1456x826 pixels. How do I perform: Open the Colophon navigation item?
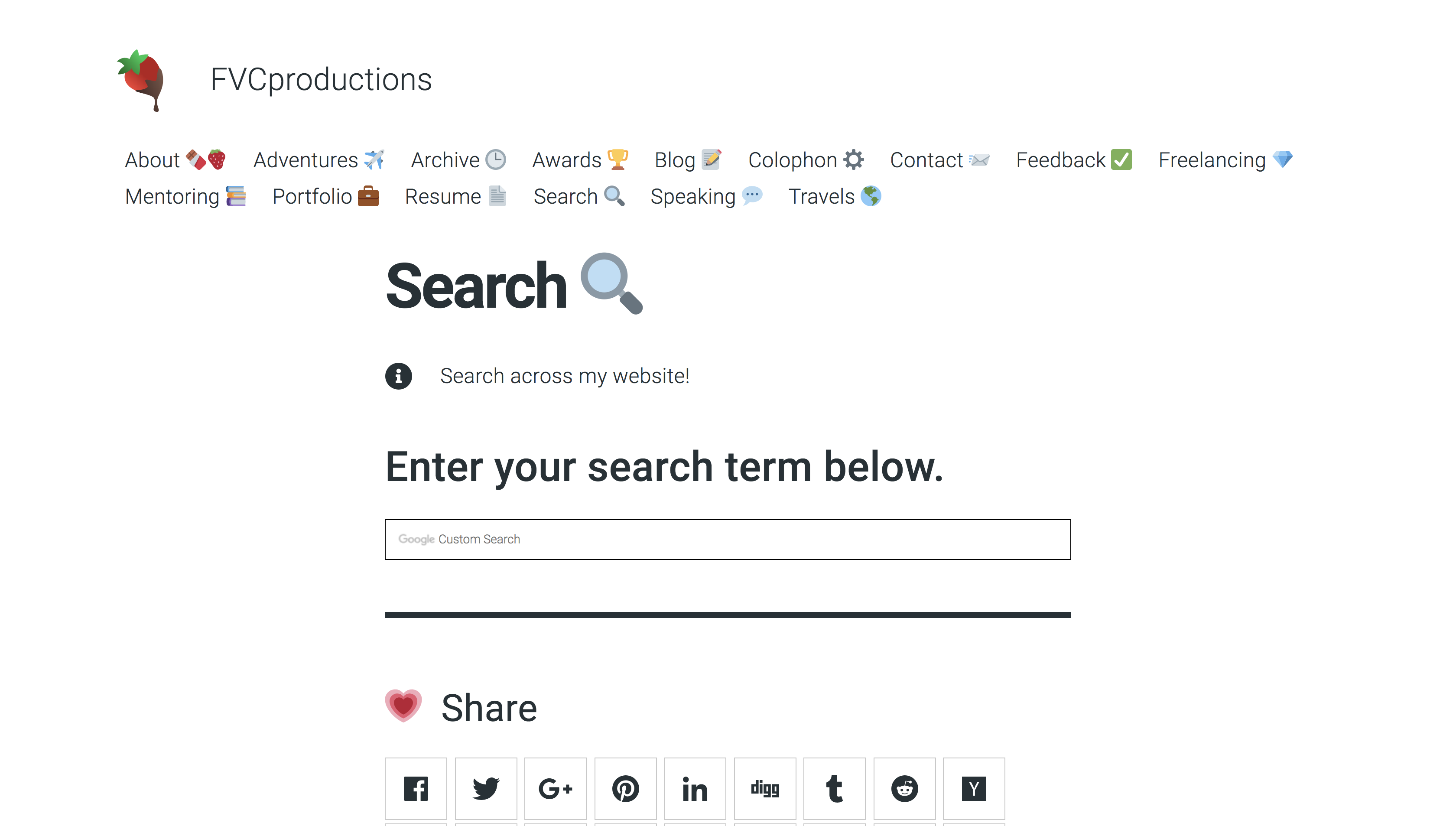point(806,160)
